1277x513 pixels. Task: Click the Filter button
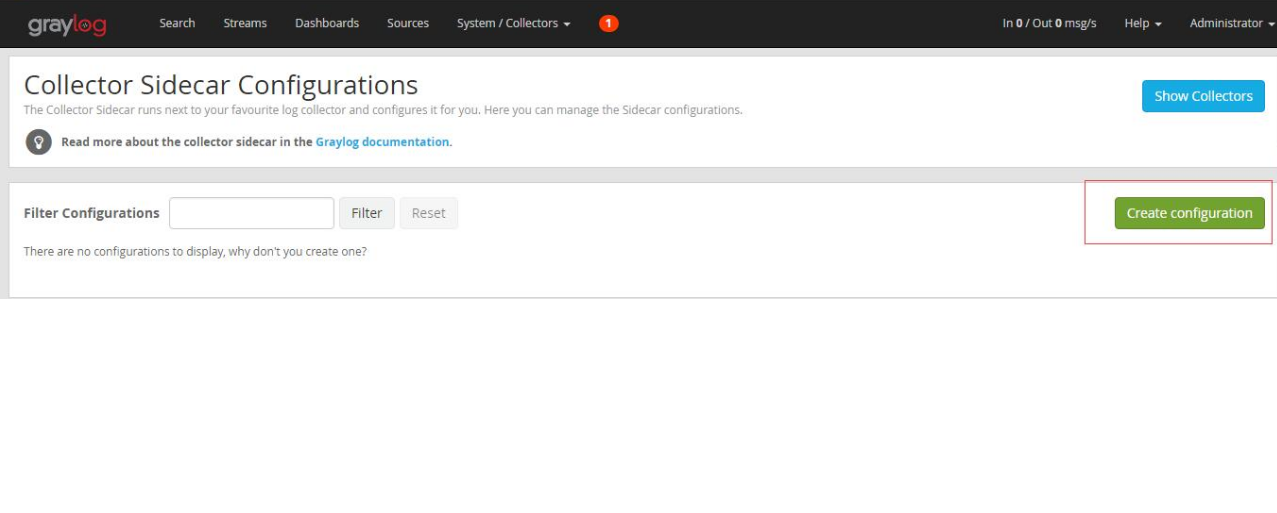(x=367, y=213)
